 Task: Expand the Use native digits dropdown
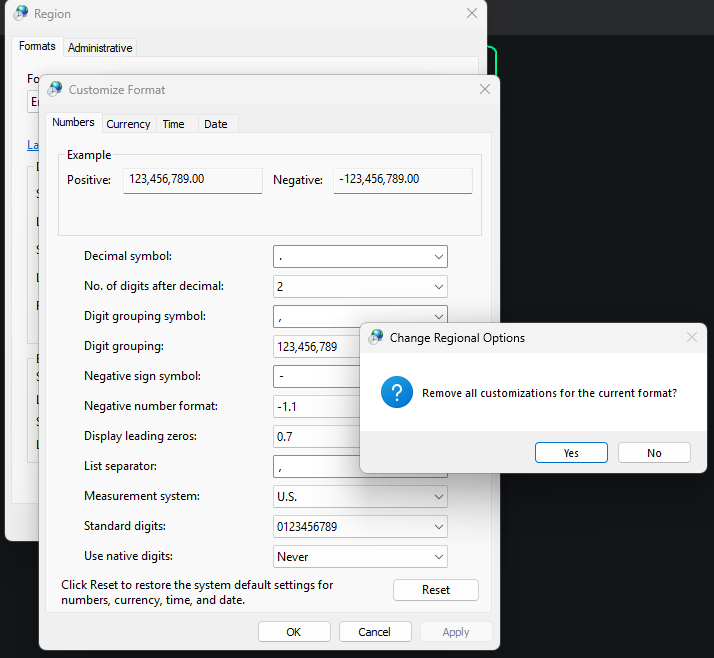coord(438,557)
